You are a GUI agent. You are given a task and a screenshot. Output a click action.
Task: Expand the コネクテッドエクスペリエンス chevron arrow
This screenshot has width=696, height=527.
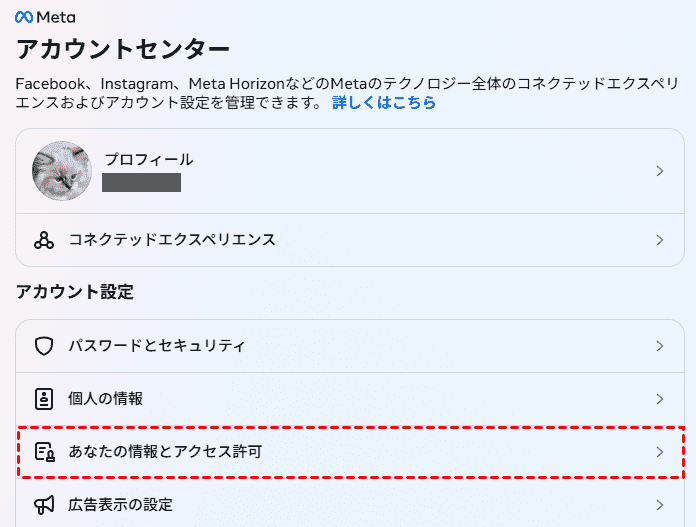point(659,240)
